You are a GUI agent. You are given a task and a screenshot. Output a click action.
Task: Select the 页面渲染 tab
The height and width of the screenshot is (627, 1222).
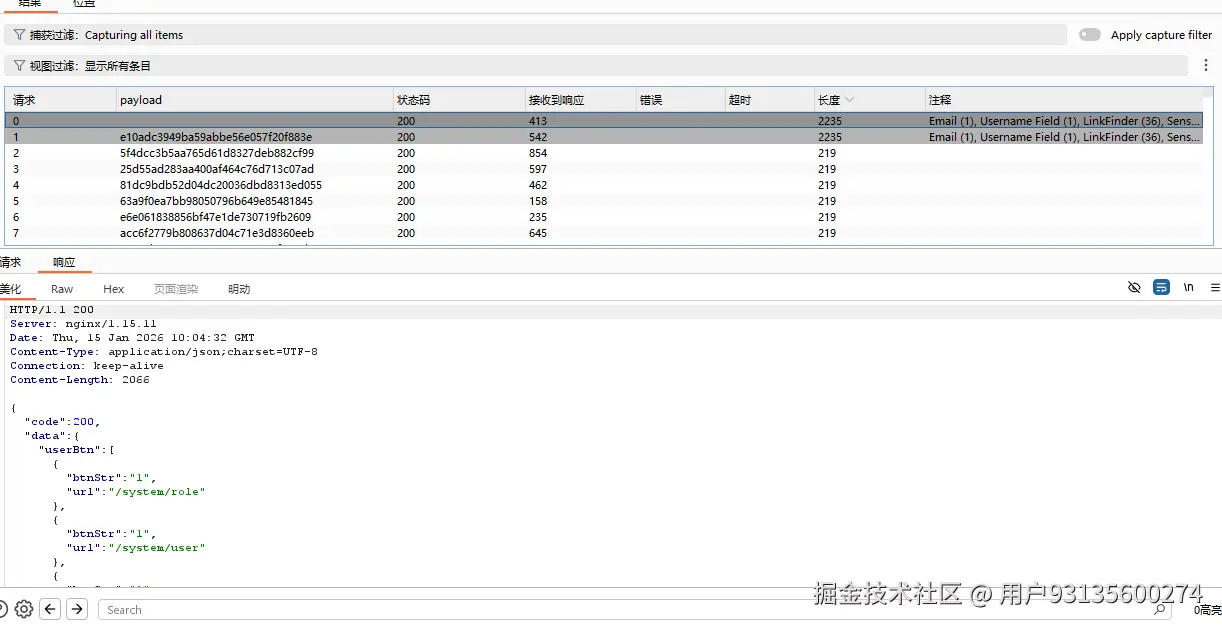coord(176,289)
